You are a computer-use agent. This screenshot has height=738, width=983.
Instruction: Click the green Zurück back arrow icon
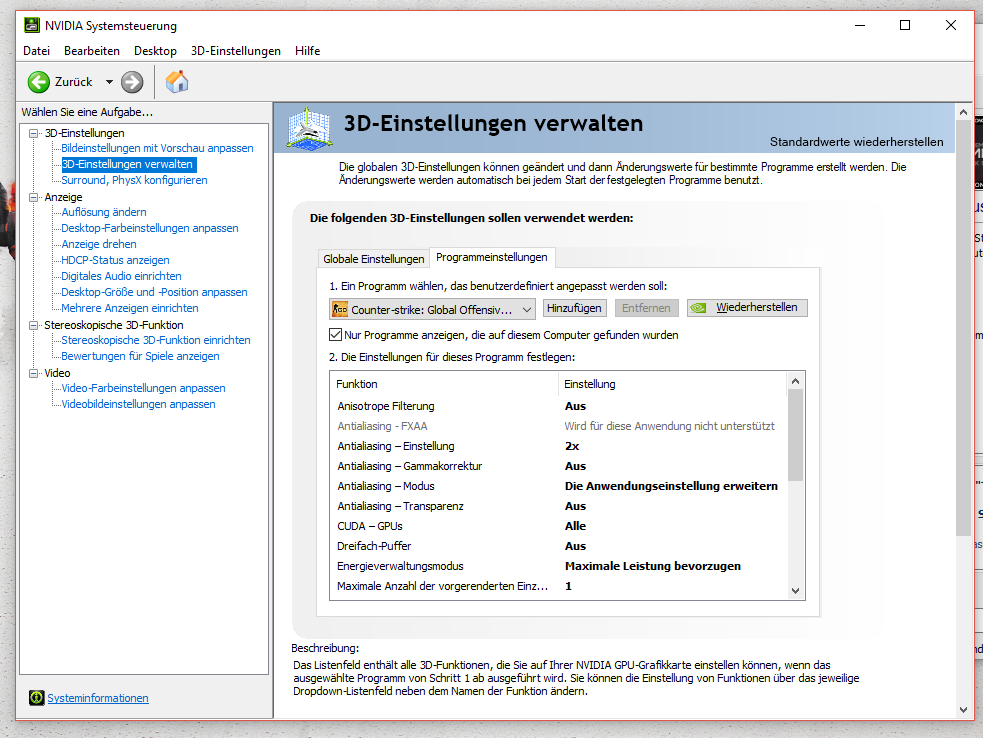38,82
